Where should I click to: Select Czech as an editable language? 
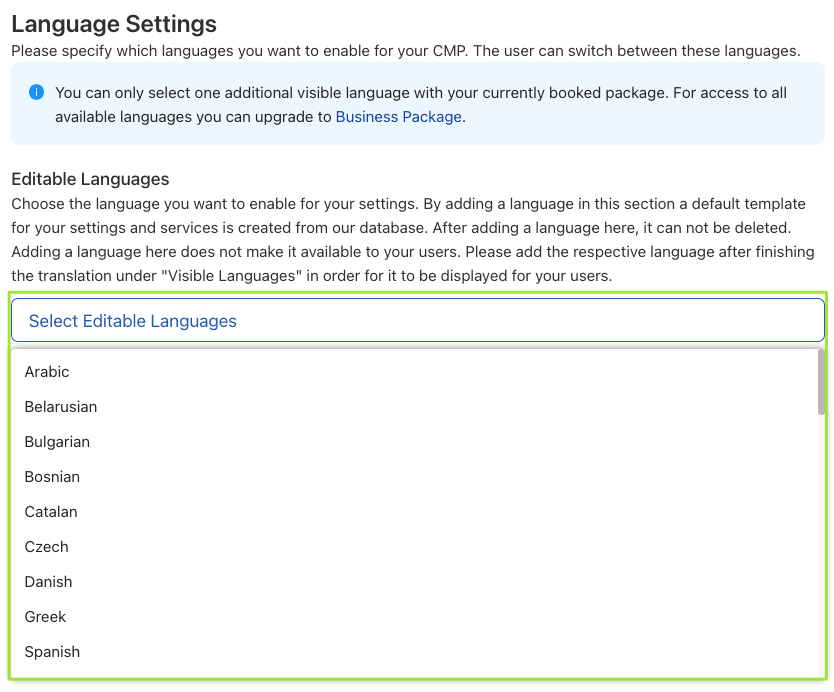[x=46, y=547]
